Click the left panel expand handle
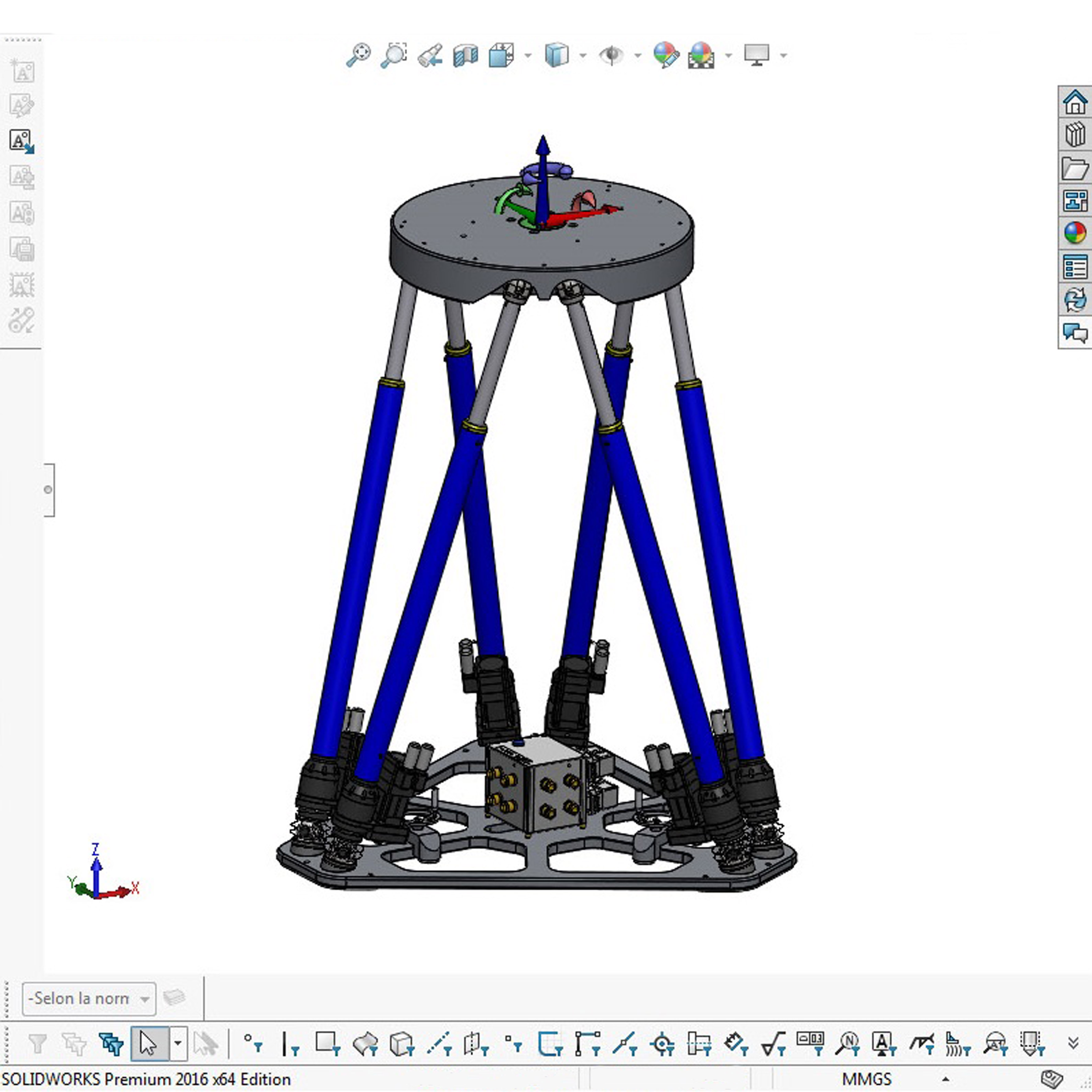The width and height of the screenshot is (1092, 1092). click(49, 490)
